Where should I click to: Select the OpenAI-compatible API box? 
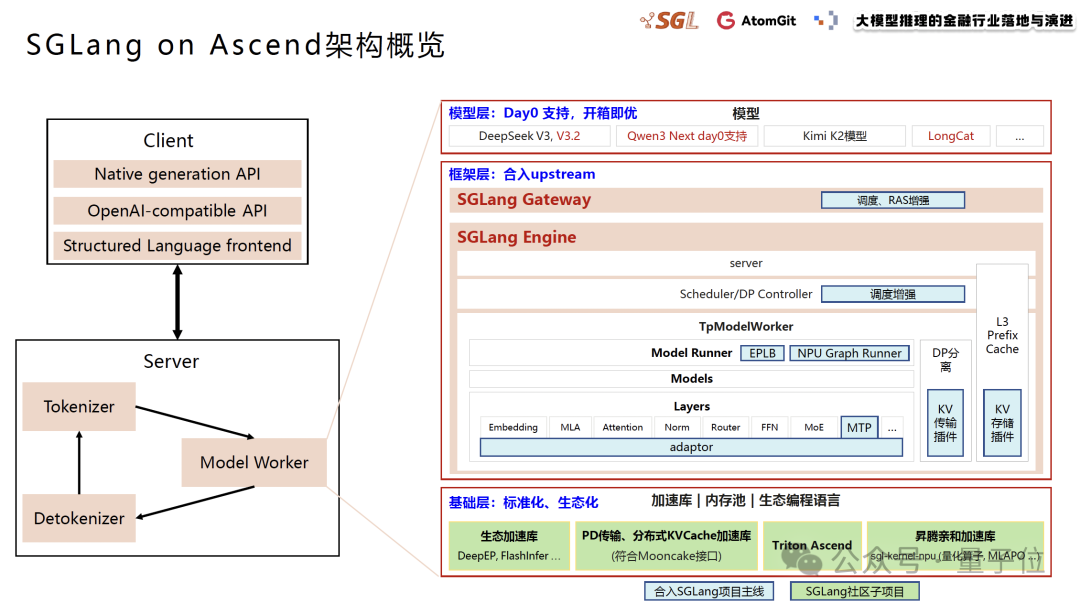pyautogui.click(x=177, y=210)
